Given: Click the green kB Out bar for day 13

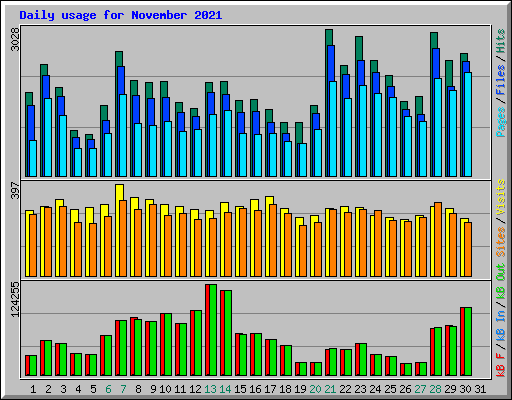Looking at the screenshot, I should point(213,330).
